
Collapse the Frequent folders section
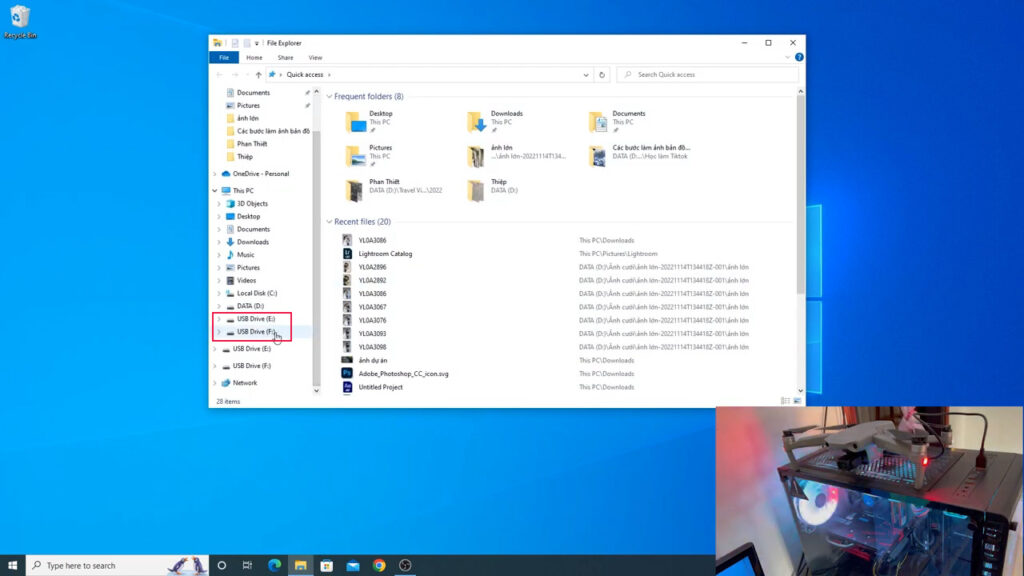pyautogui.click(x=329, y=97)
